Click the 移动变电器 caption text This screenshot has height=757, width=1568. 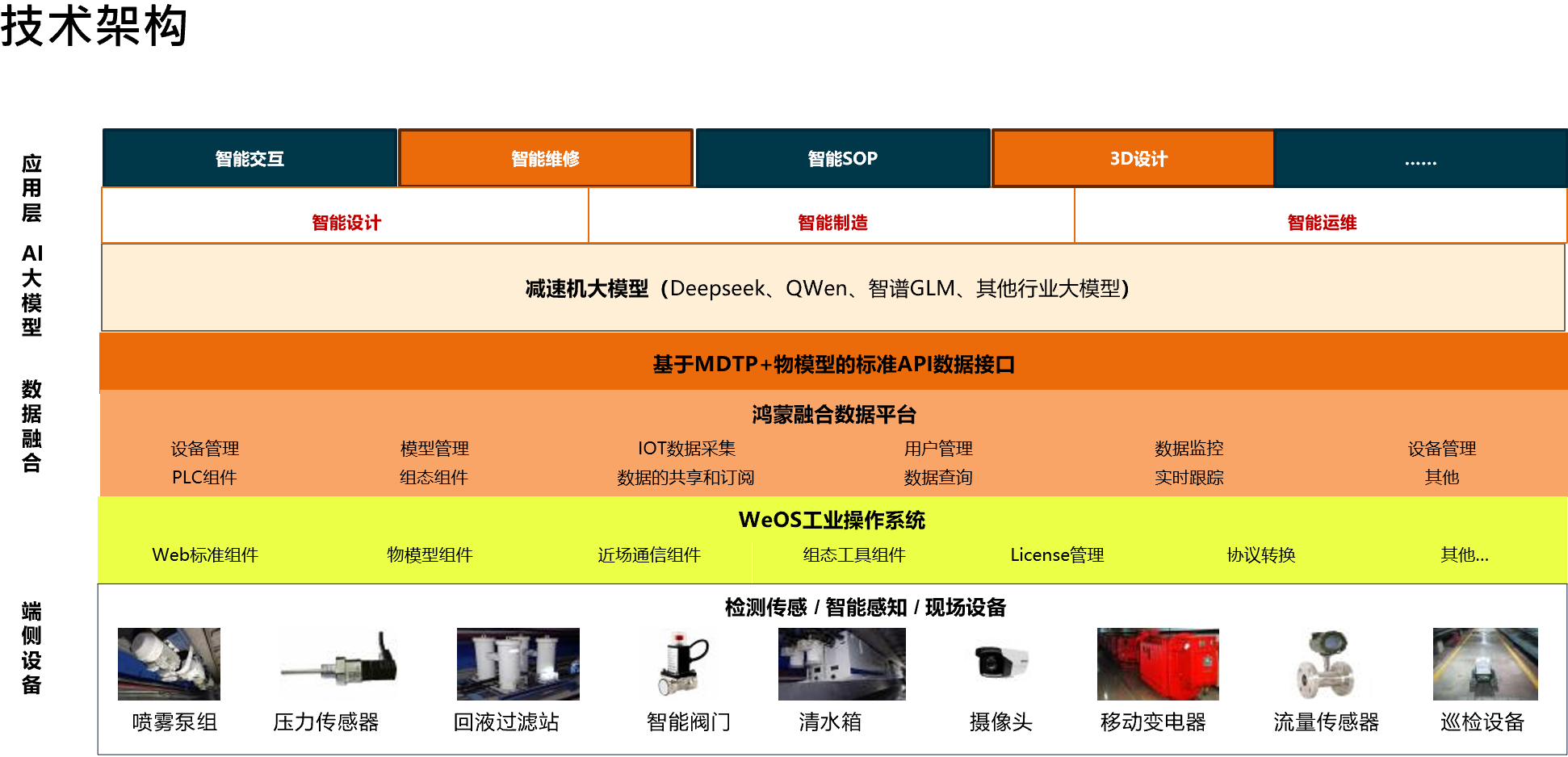1153,722
